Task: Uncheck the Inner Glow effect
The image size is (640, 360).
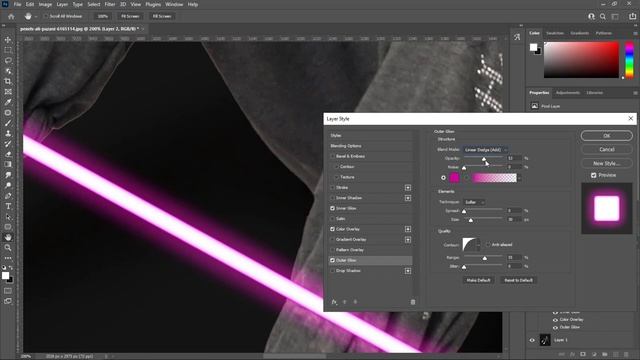Action: pyautogui.click(x=332, y=208)
